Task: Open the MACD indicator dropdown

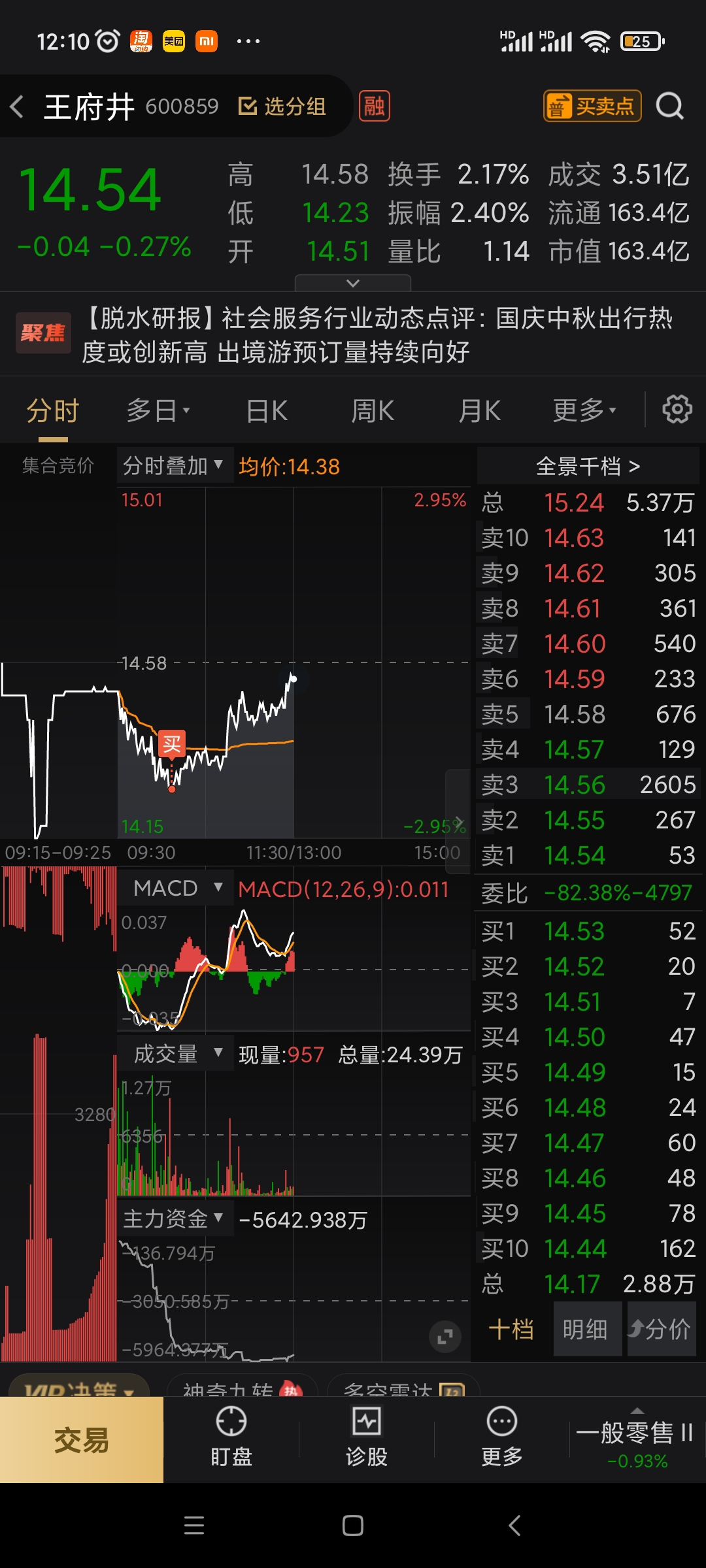Action: point(175,888)
